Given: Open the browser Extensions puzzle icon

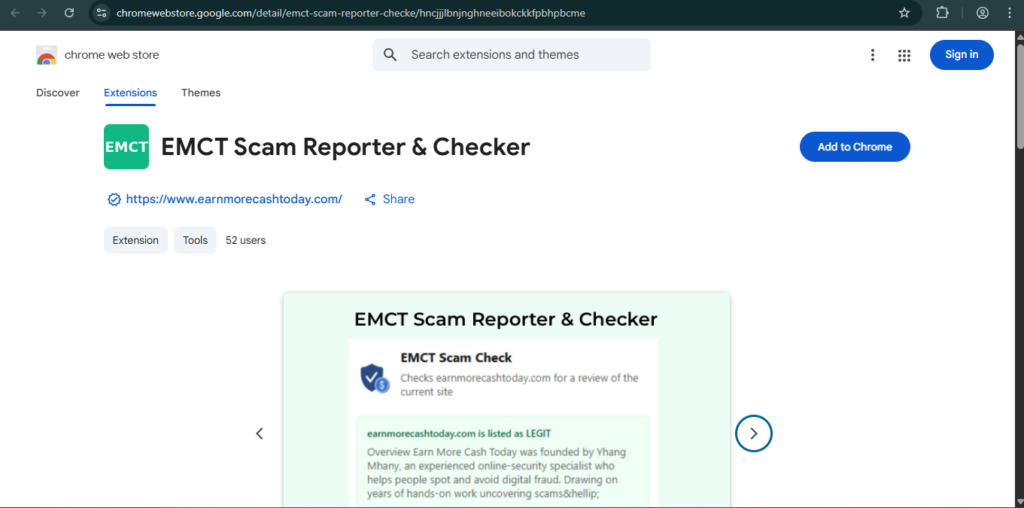Looking at the screenshot, I should click(942, 13).
